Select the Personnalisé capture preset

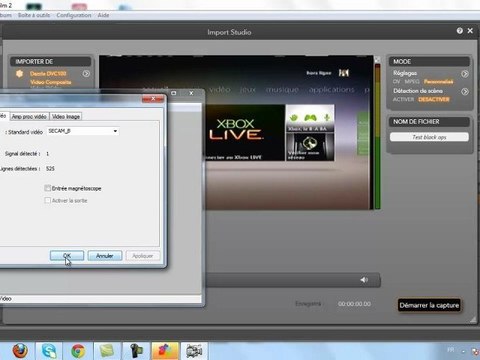tap(438, 81)
